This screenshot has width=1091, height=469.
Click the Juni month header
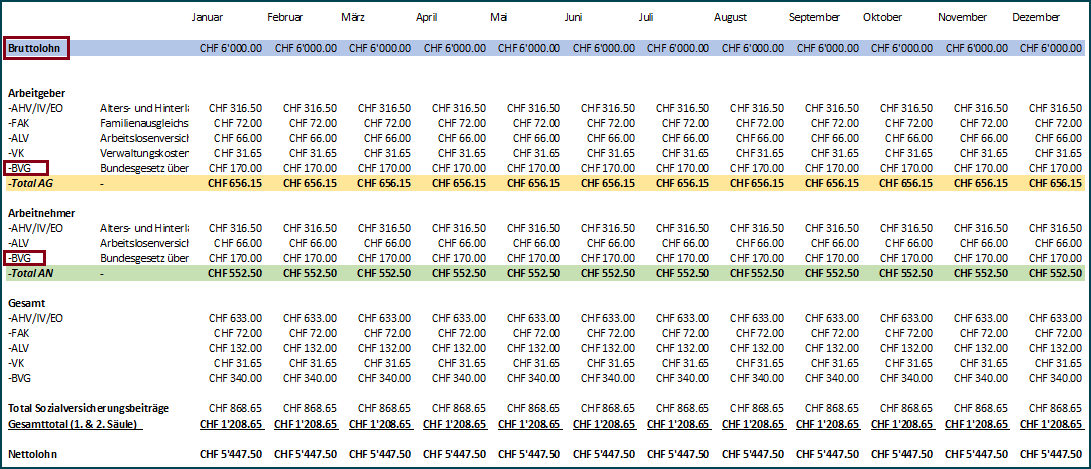(x=573, y=17)
